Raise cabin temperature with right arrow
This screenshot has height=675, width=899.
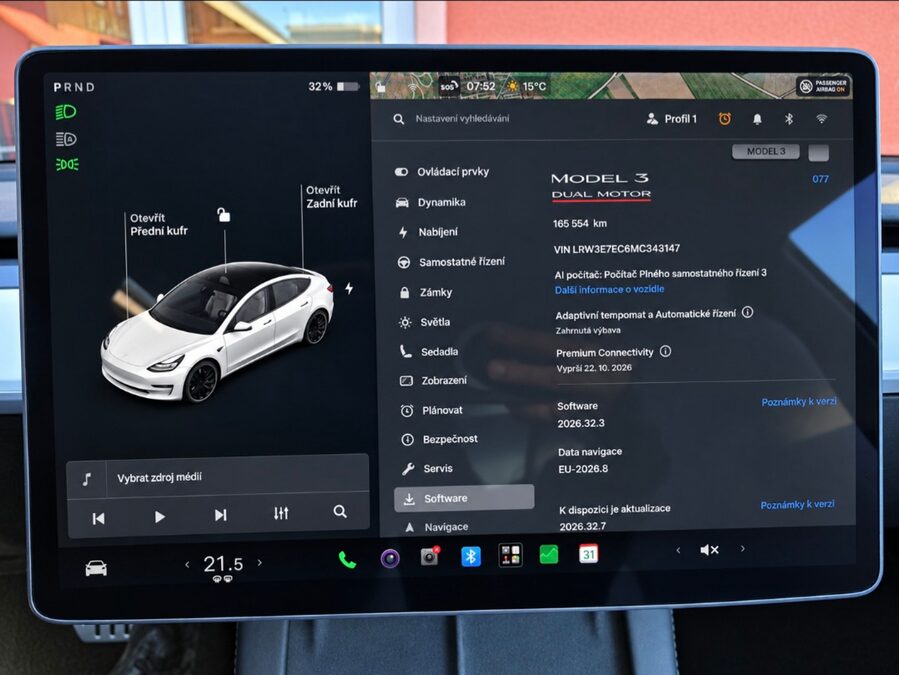260,563
